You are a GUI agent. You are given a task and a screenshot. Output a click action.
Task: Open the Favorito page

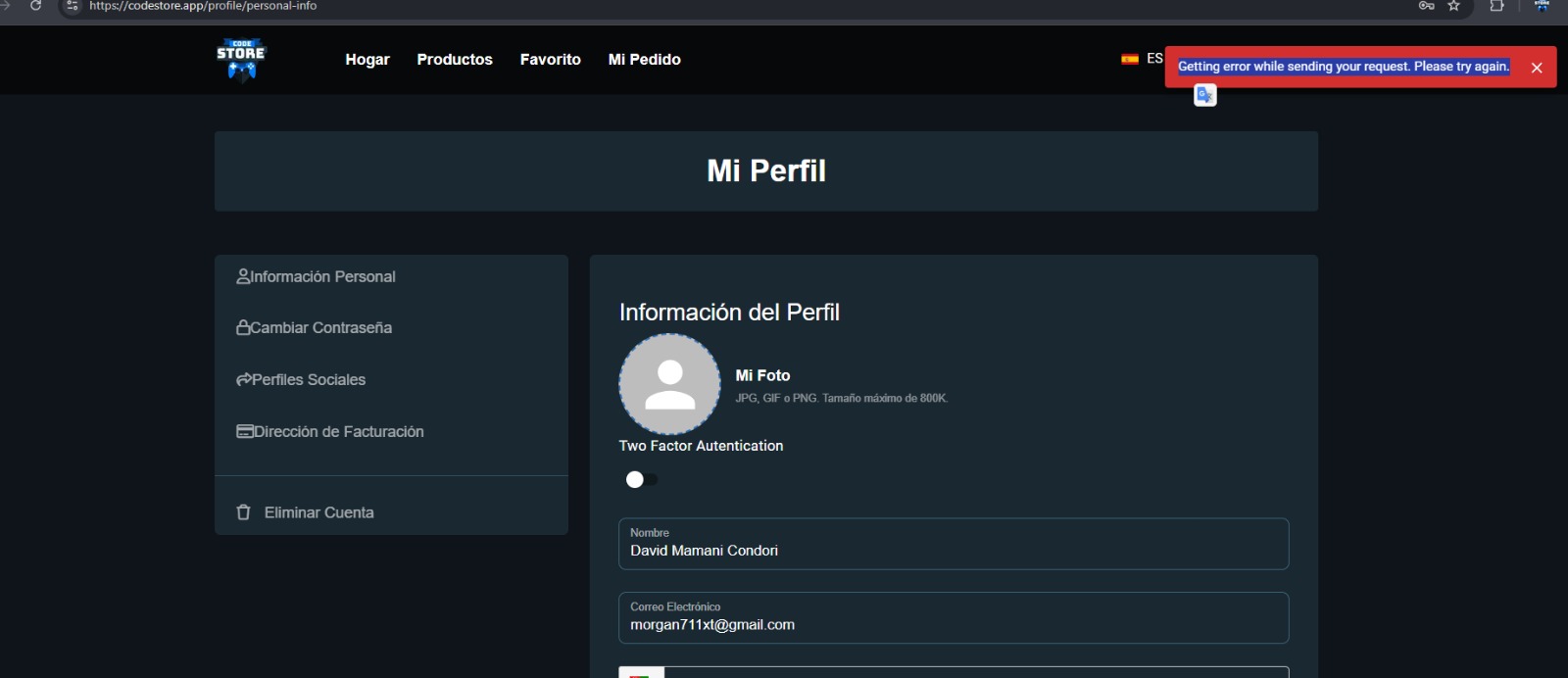point(550,60)
